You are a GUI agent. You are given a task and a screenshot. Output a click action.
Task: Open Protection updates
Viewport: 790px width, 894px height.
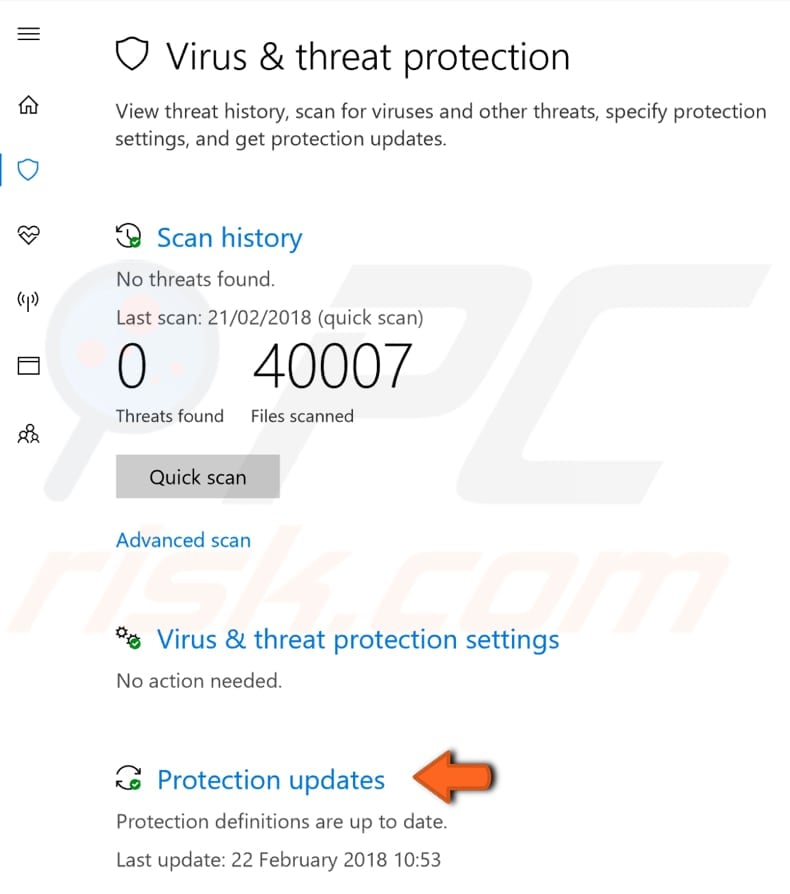[270, 779]
